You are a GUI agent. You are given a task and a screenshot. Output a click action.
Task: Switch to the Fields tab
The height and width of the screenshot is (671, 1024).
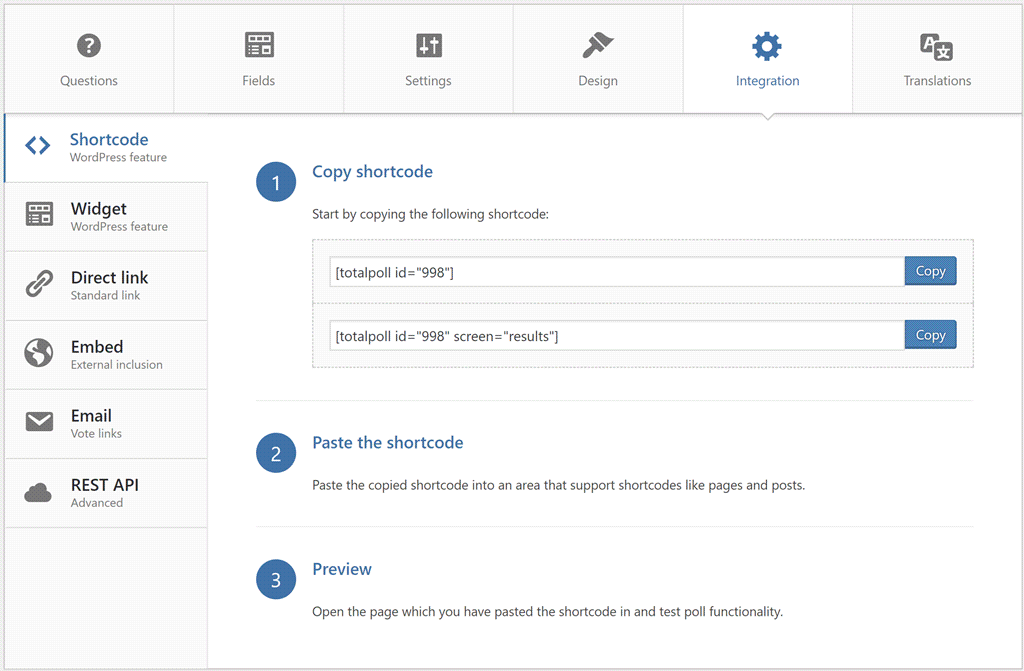[259, 59]
